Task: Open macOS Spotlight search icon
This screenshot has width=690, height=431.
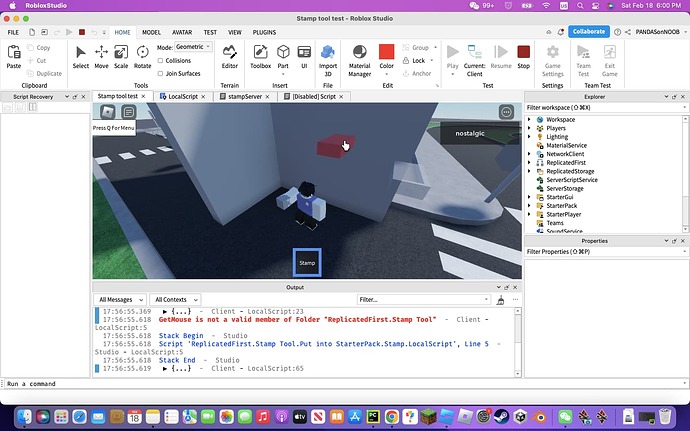Action: tap(580, 6)
